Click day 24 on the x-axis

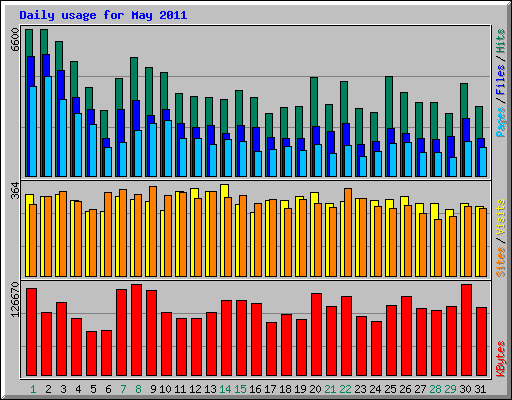click(x=375, y=389)
